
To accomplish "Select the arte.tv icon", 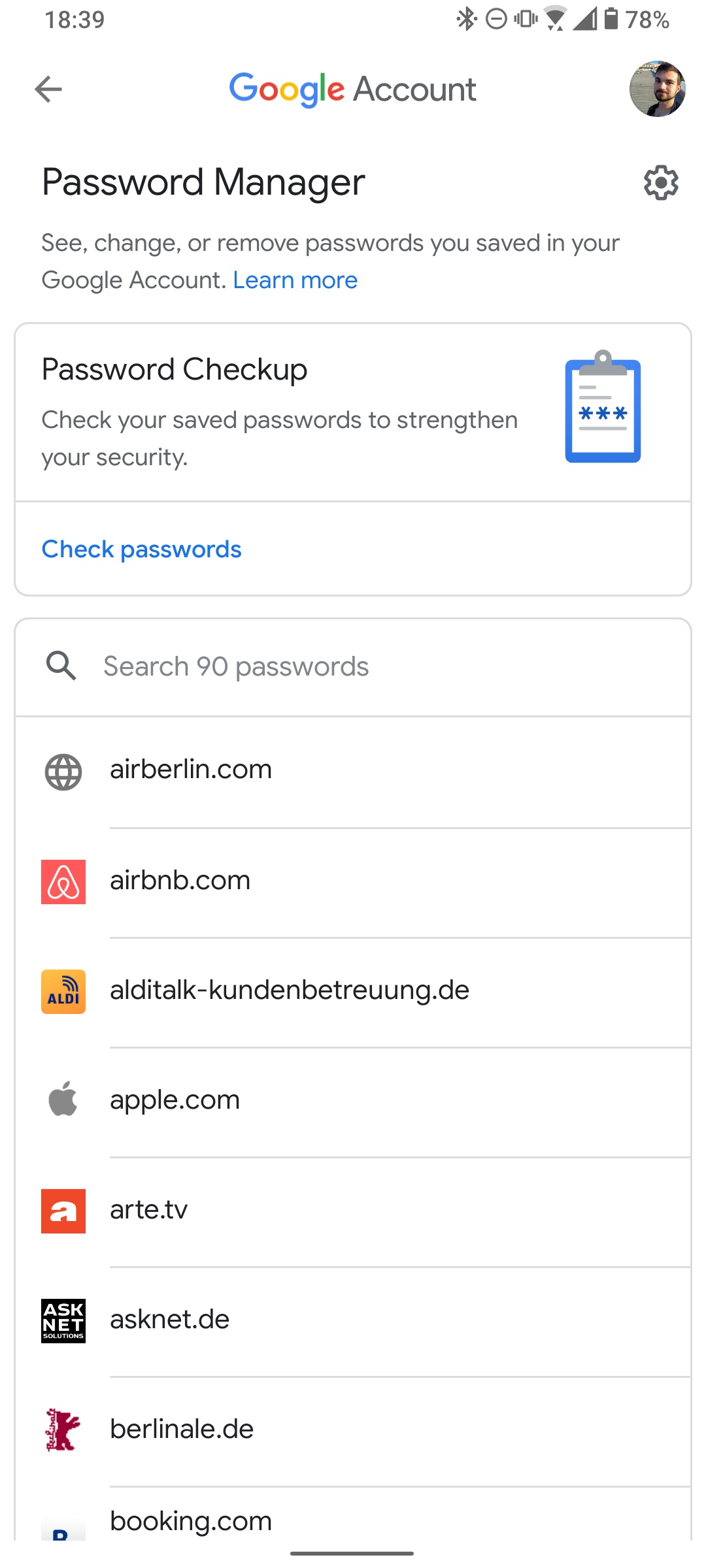I will point(63,1210).
